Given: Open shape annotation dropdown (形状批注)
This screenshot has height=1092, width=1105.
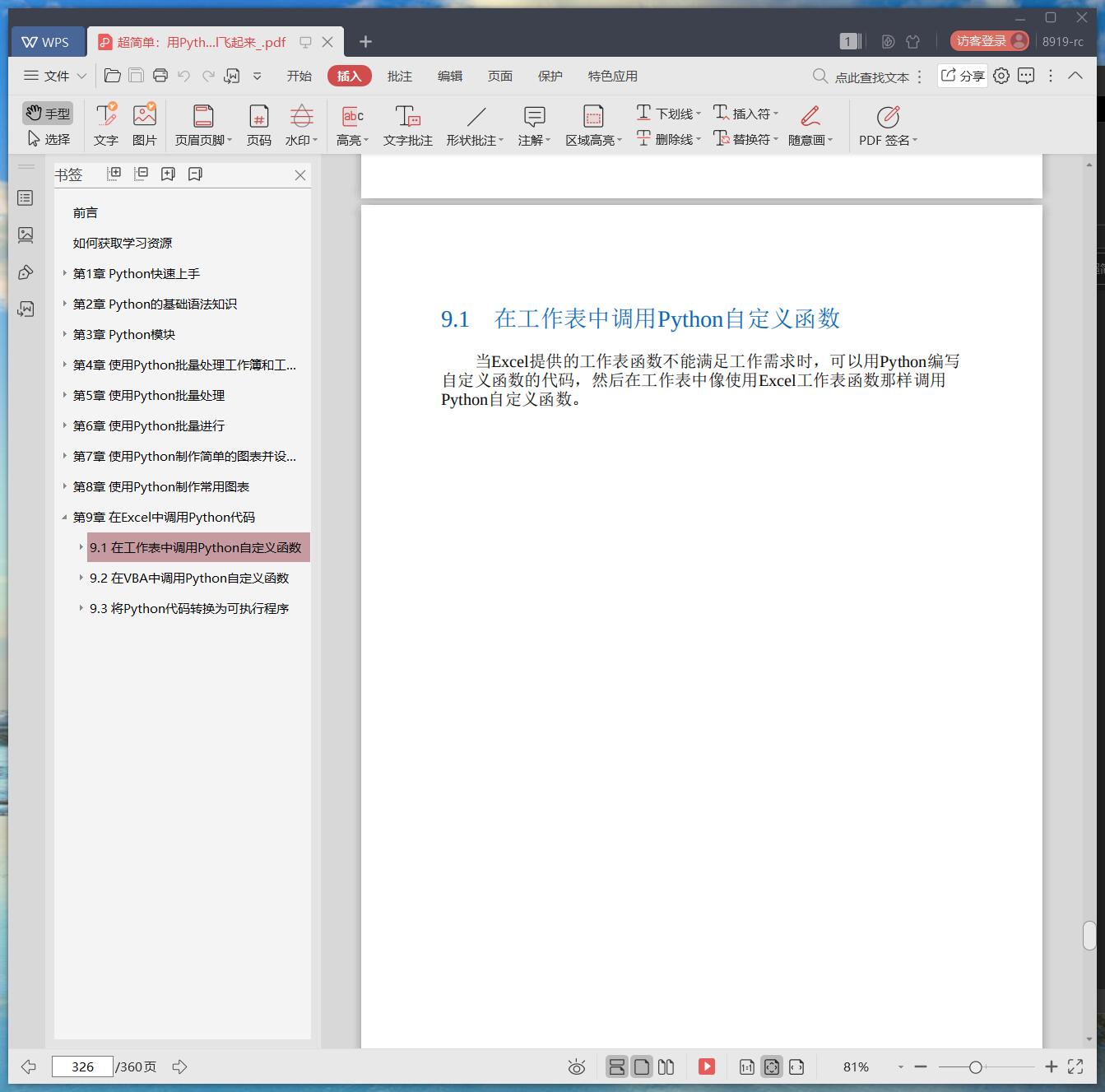Looking at the screenshot, I should pos(475,125).
